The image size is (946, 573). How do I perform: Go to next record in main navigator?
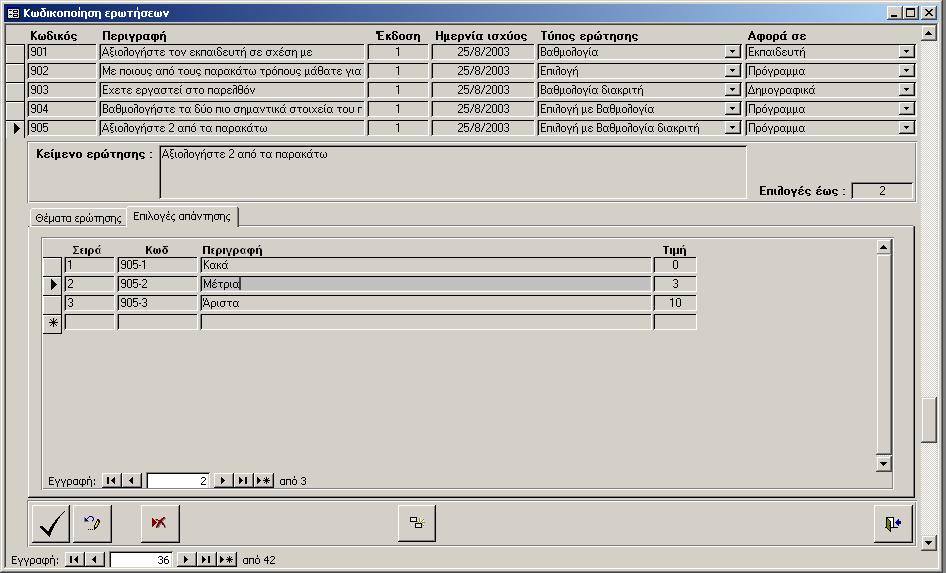[x=184, y=560]
